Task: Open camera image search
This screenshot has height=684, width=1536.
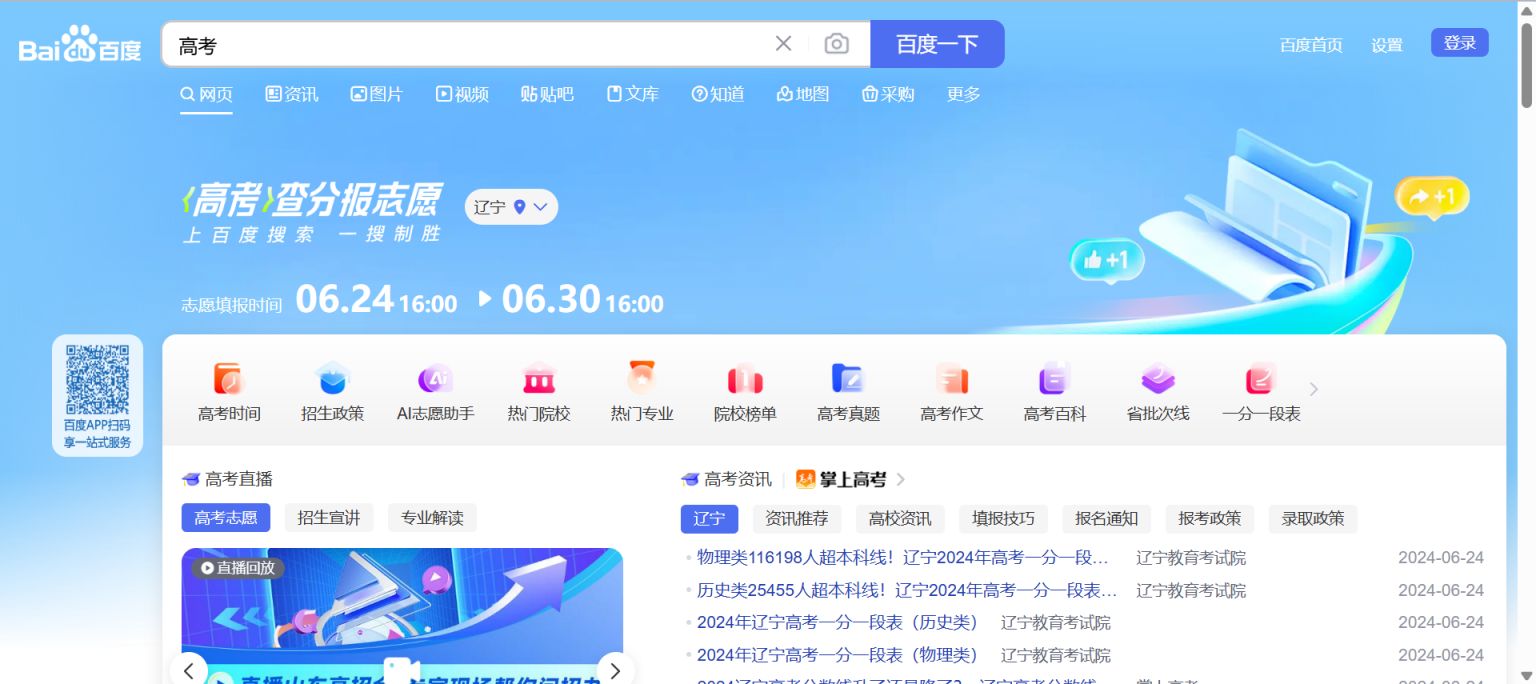Action: point(836,44)
